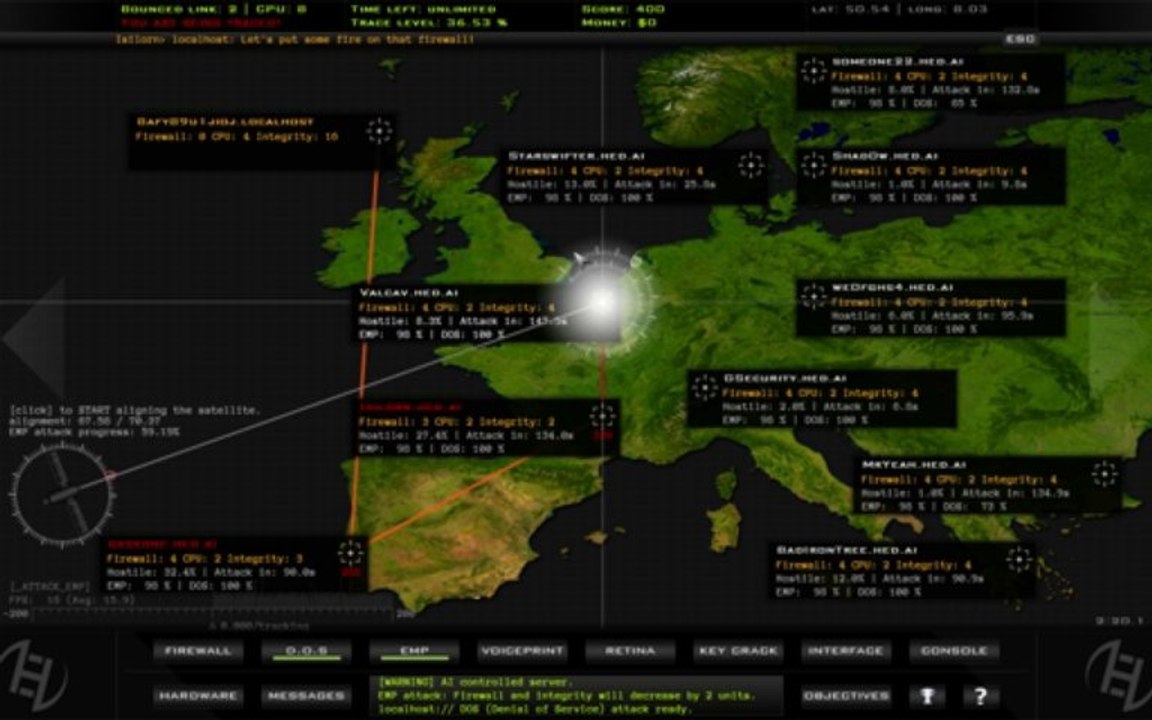Screen dimensions: 1152x720
Task: Click the GSecurity.hed.ai server title
Action: (x=785, y=378)
